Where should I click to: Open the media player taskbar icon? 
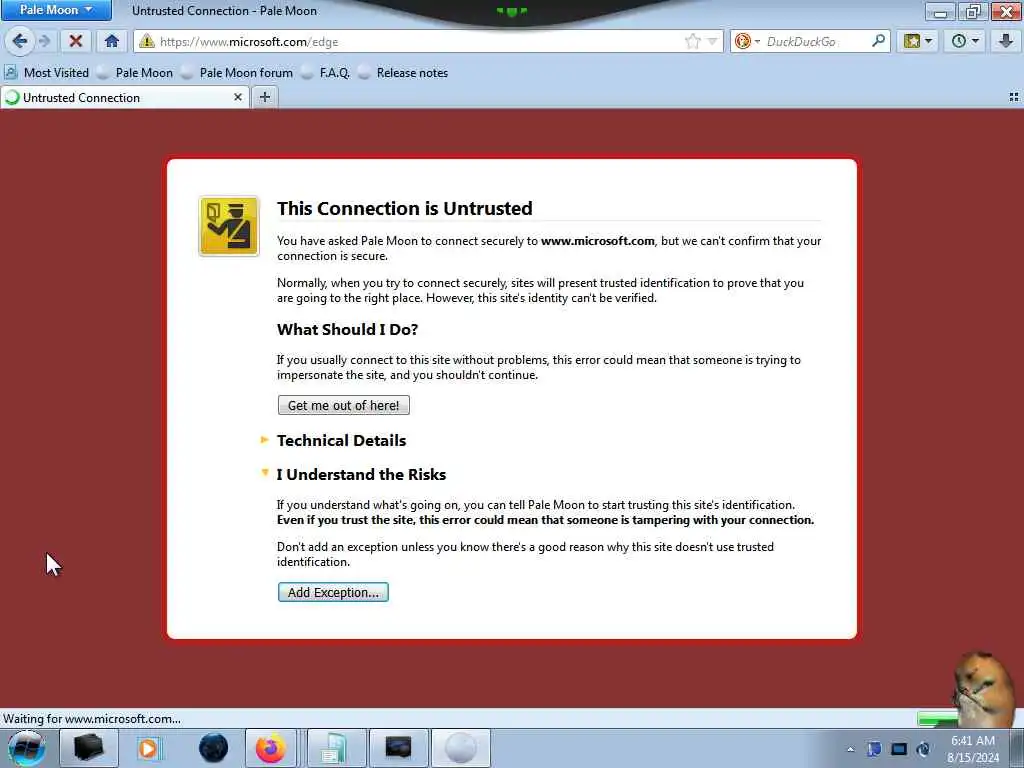(149, 748)
